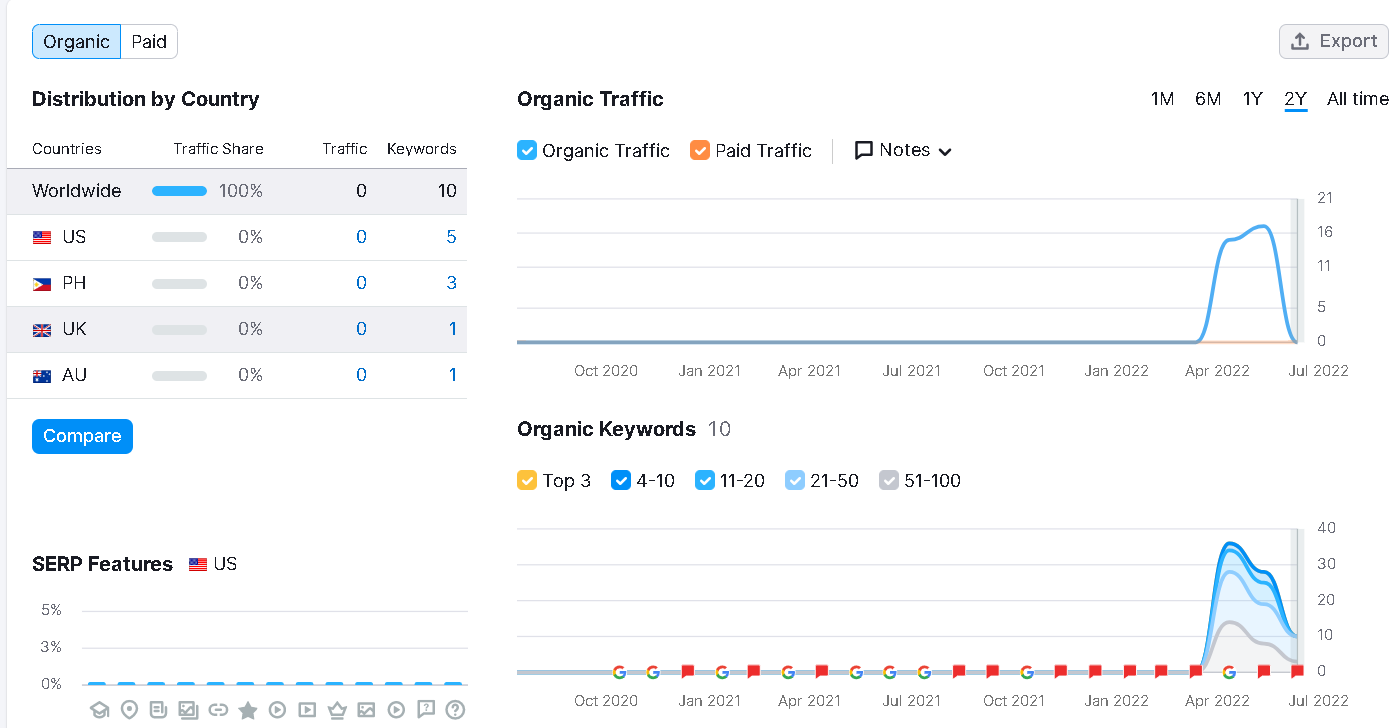Click the question mark circle SERP icon
Screen dimensions: 1397x728
coord(455,710)
